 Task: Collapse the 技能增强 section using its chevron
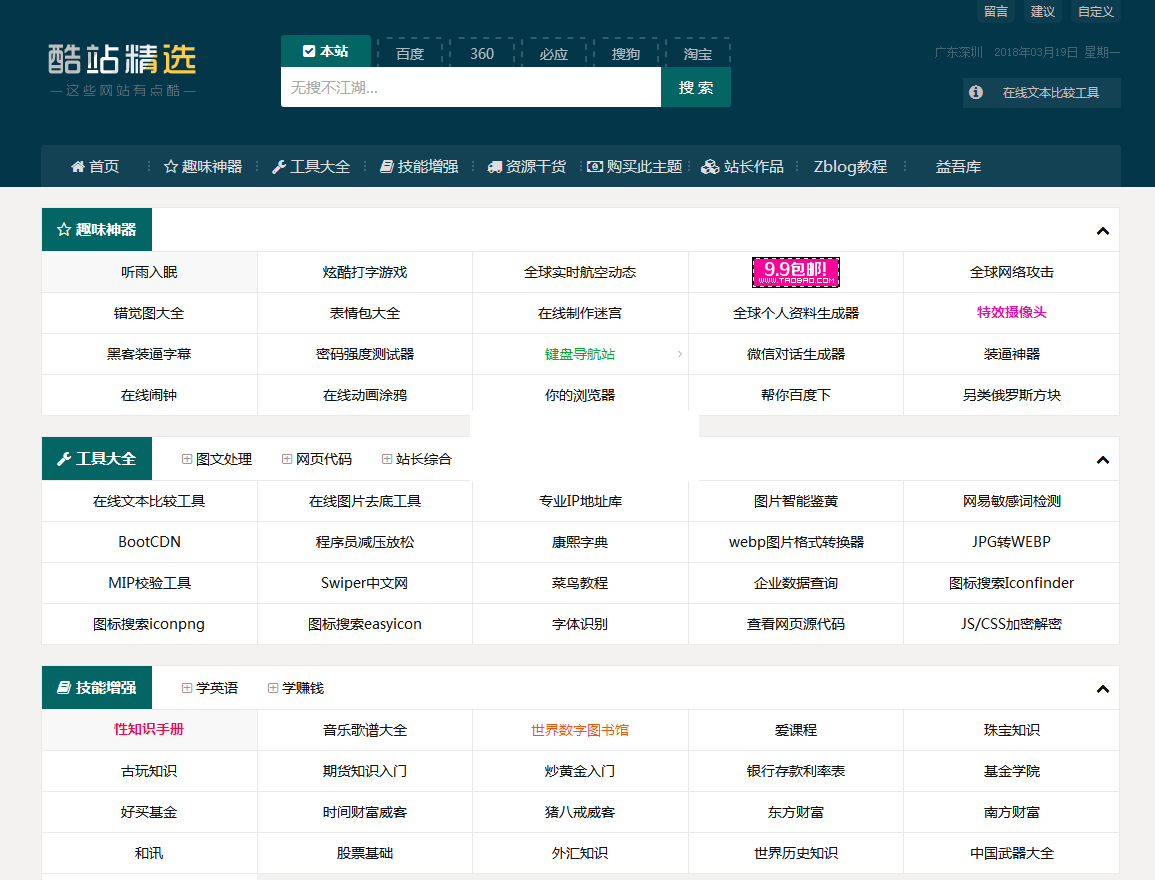1102,689
